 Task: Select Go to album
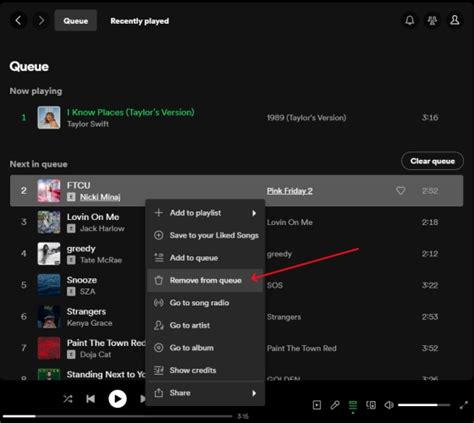[x=206, y=348]
